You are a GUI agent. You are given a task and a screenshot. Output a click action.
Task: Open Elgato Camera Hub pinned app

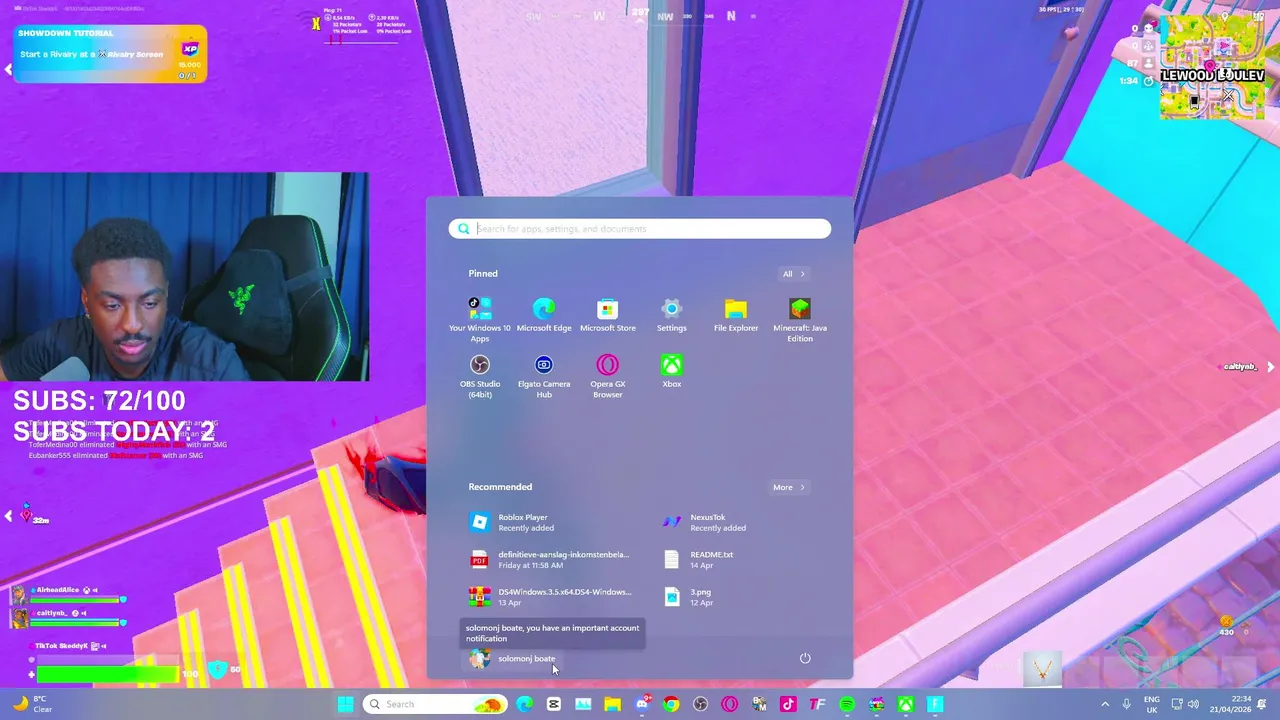click(x=544, y=376)
